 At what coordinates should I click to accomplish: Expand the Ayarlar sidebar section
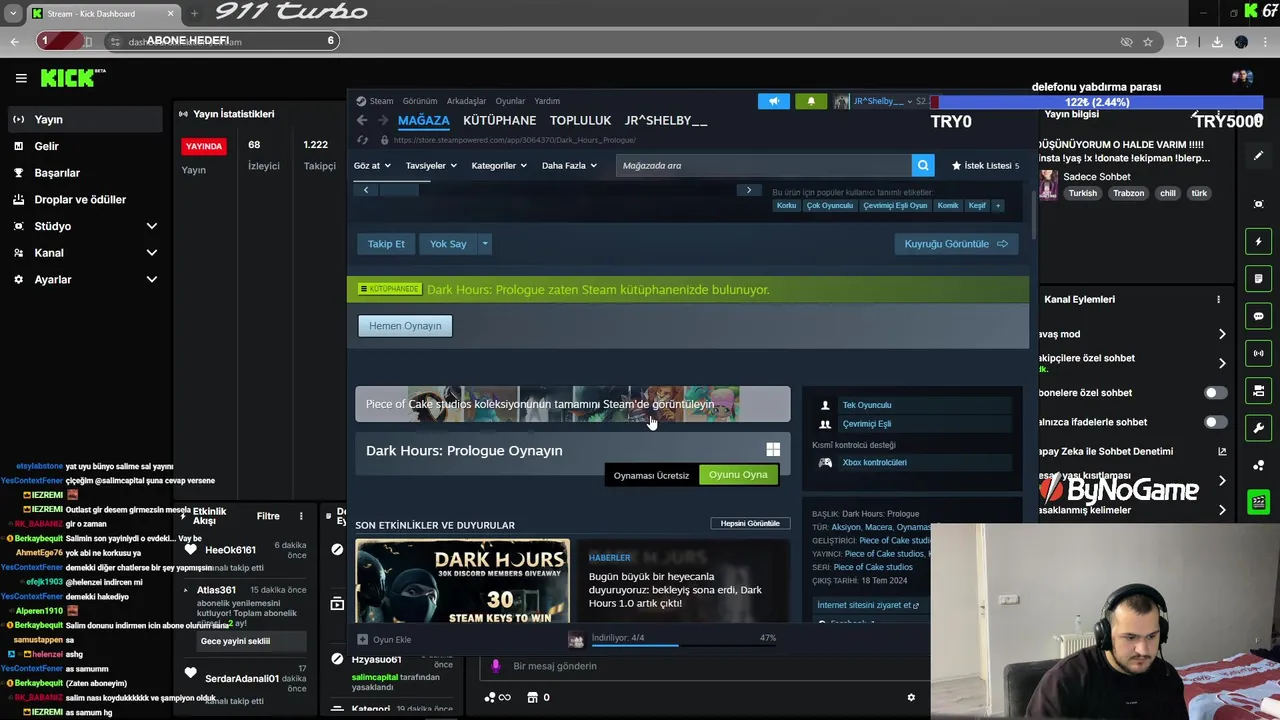coord(83,280)
